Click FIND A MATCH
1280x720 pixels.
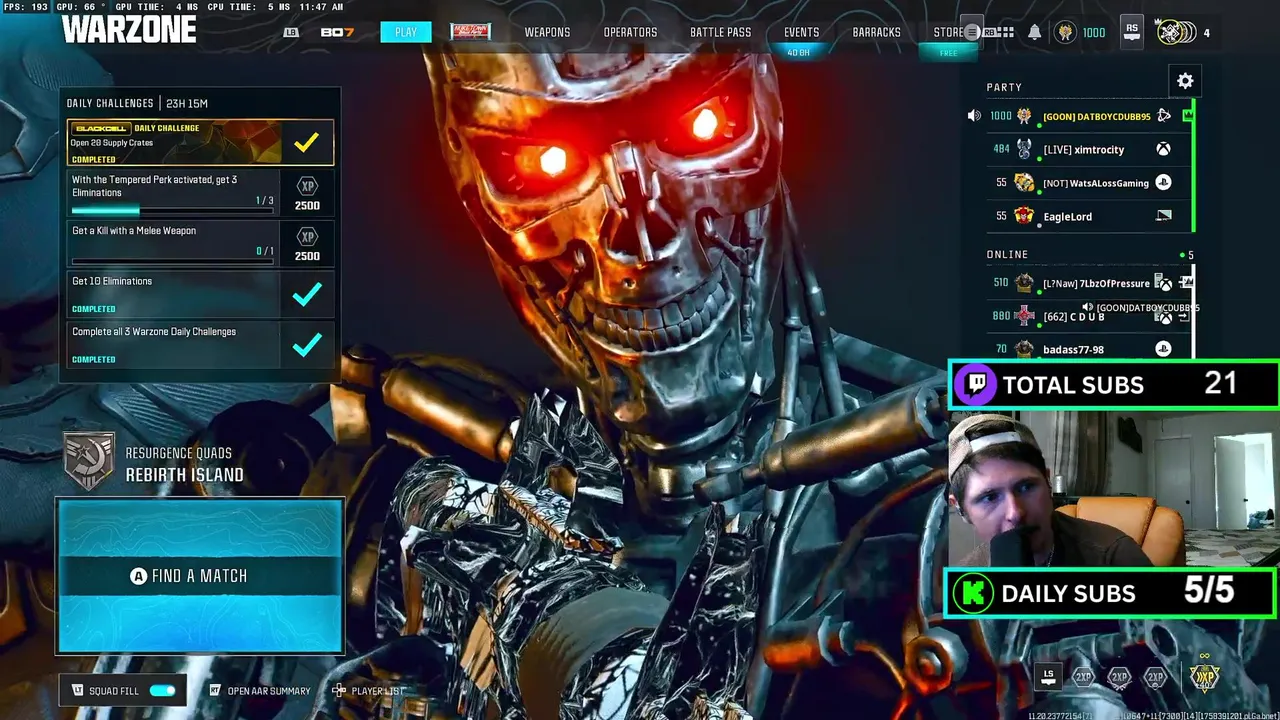200,576
